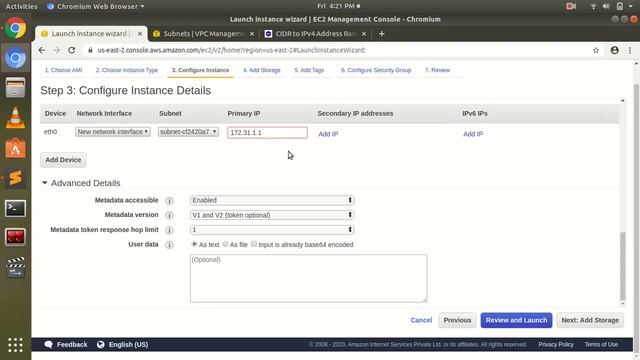The height and width of the screenshot is (360, 640).
Task: Open Chromium Web Browser app menu
Action: pos(96,6)
